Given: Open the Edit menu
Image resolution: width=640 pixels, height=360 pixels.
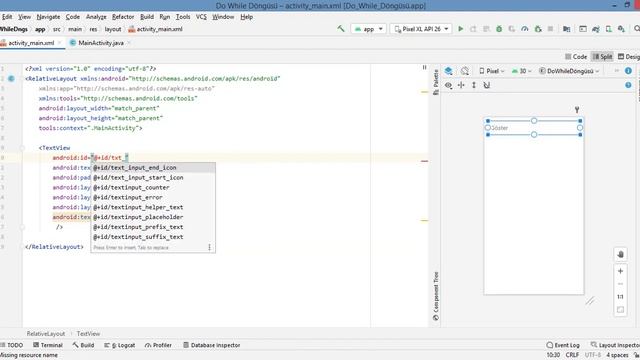Looking at the screenshot, I should (7, 17).
